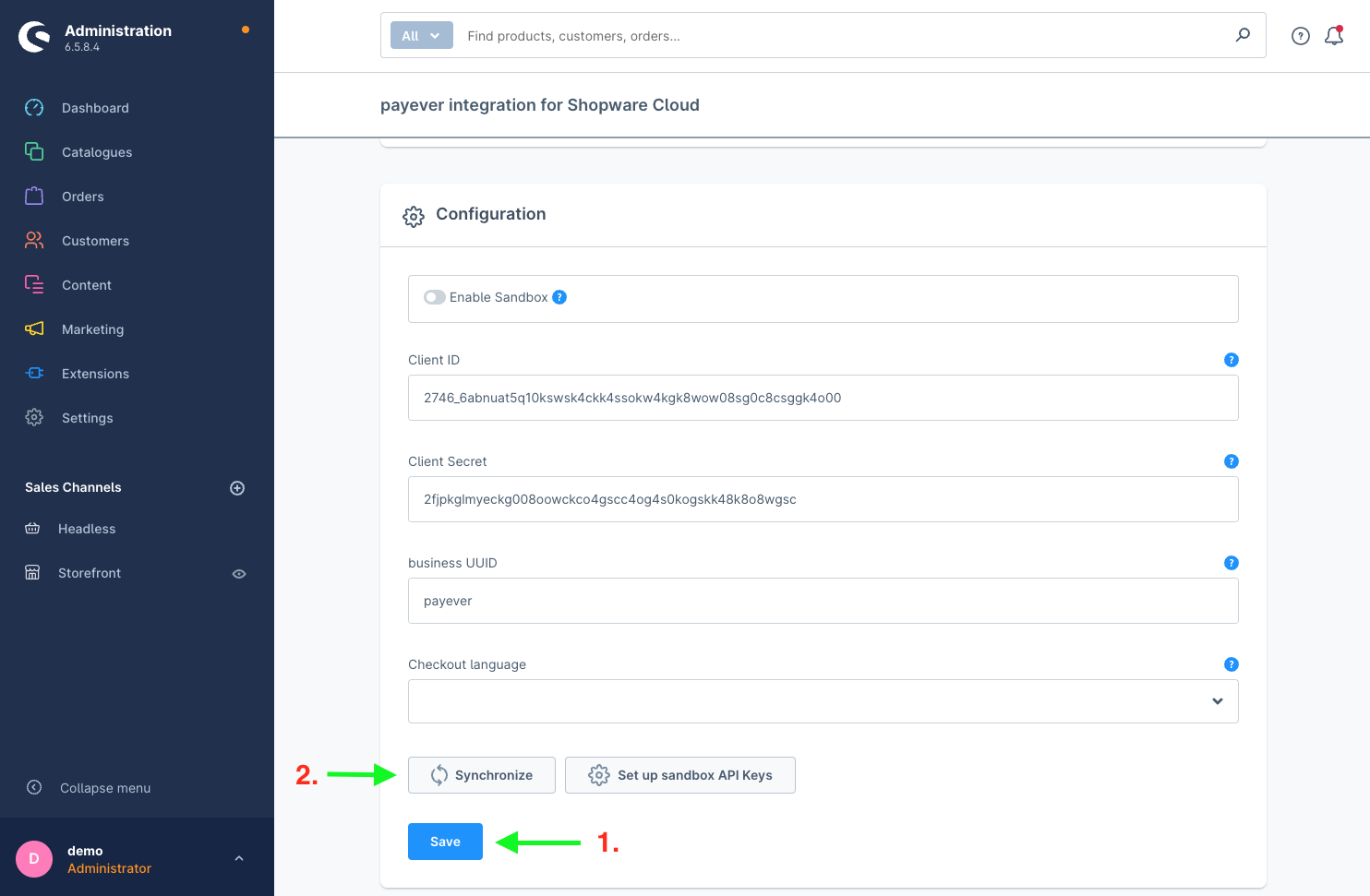Click the search magnifier icon
1370x896 pixels.
coord(1243,35)
